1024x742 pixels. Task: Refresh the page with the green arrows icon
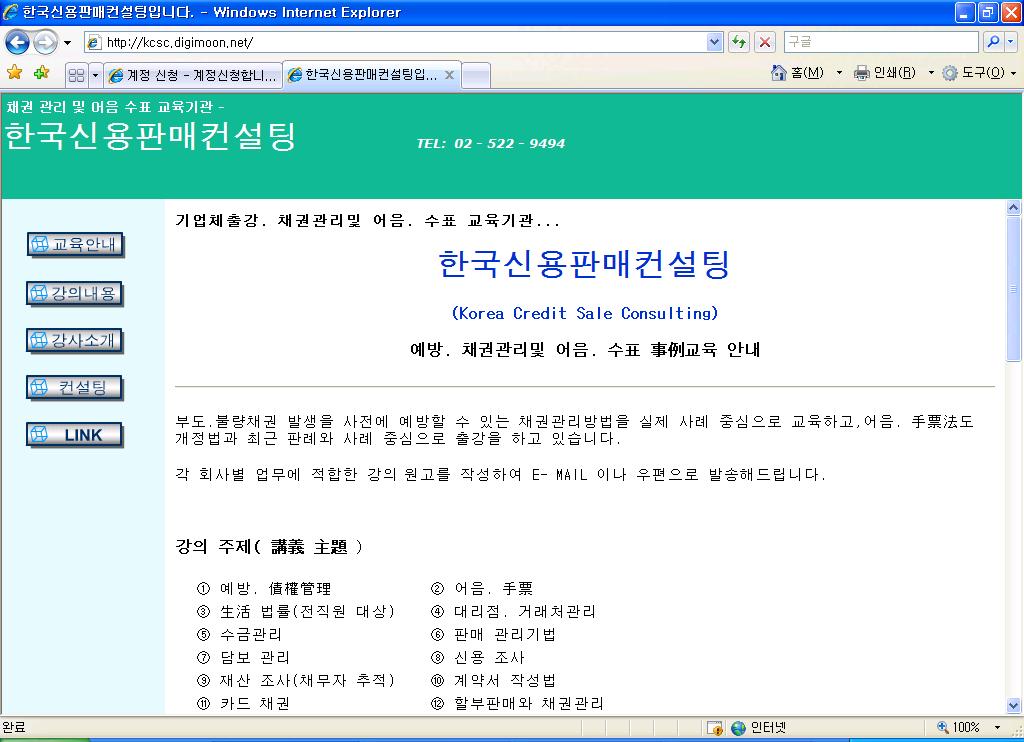point(739,42)
